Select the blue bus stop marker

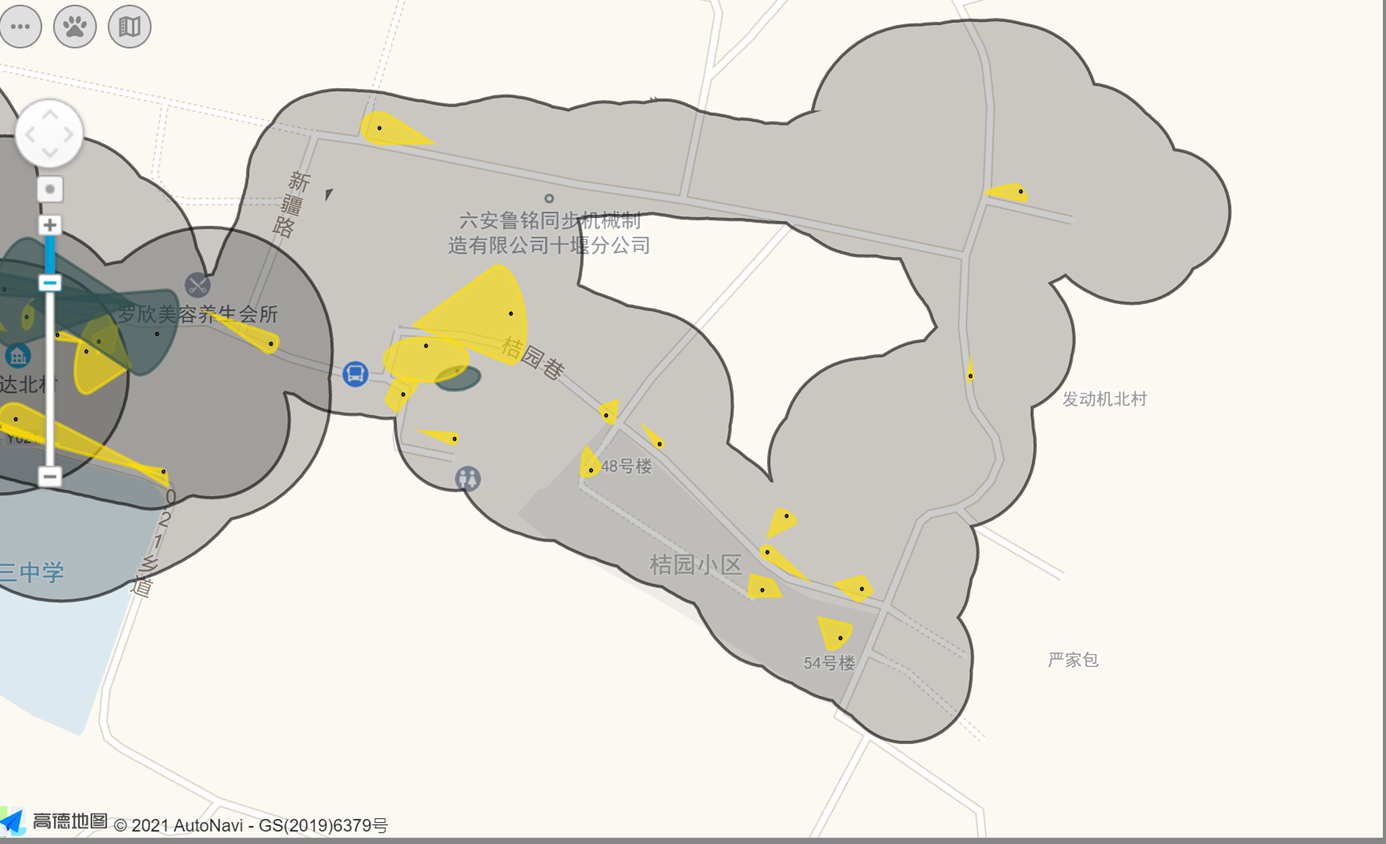(x=355, y=374)
